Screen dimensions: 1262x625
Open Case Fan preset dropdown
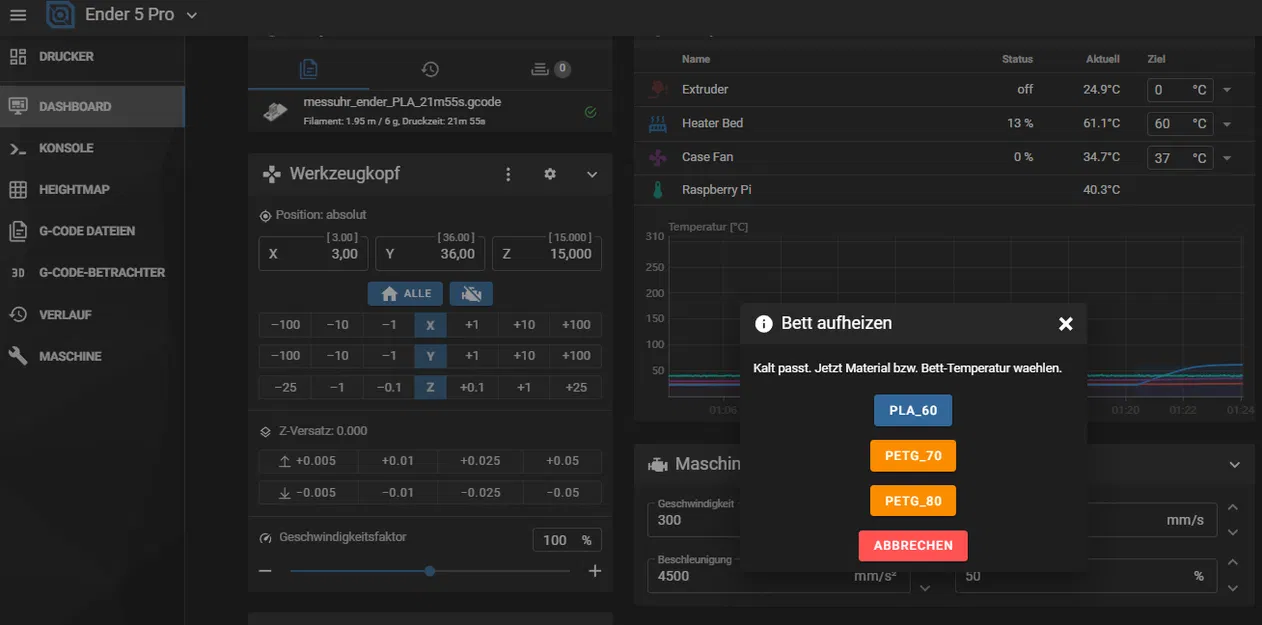1228,158
